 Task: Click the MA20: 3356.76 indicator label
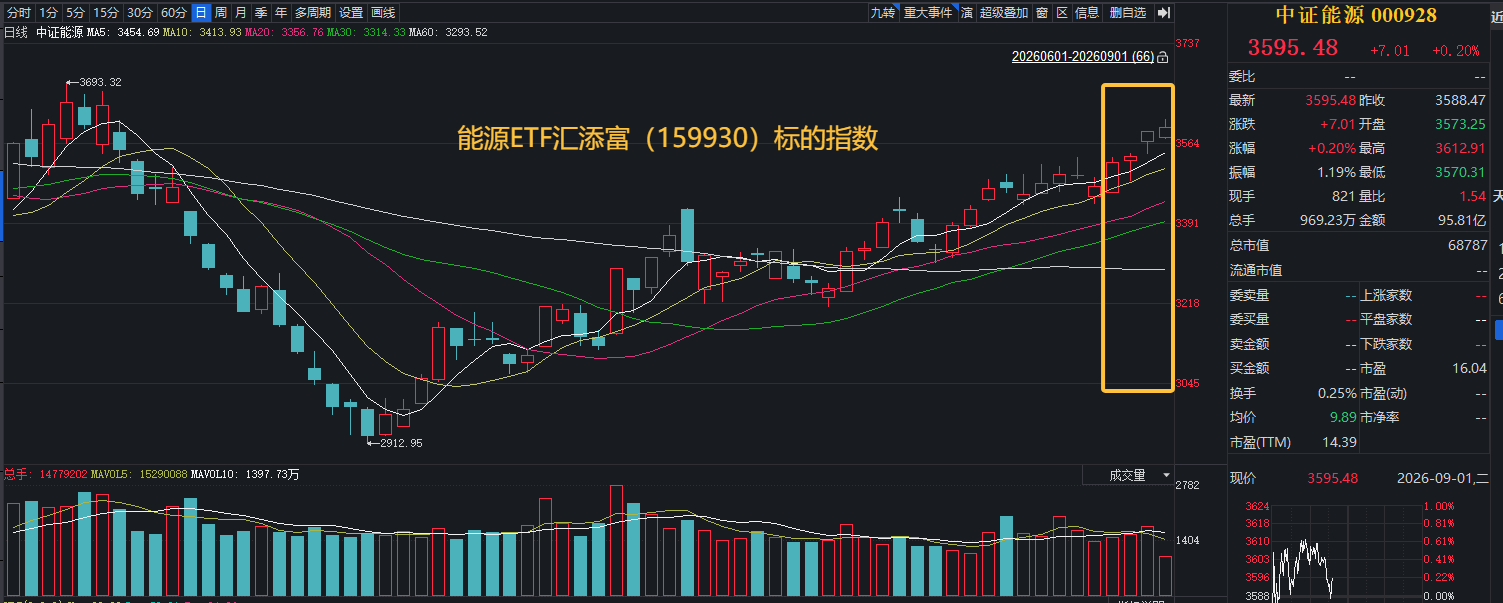284,32
